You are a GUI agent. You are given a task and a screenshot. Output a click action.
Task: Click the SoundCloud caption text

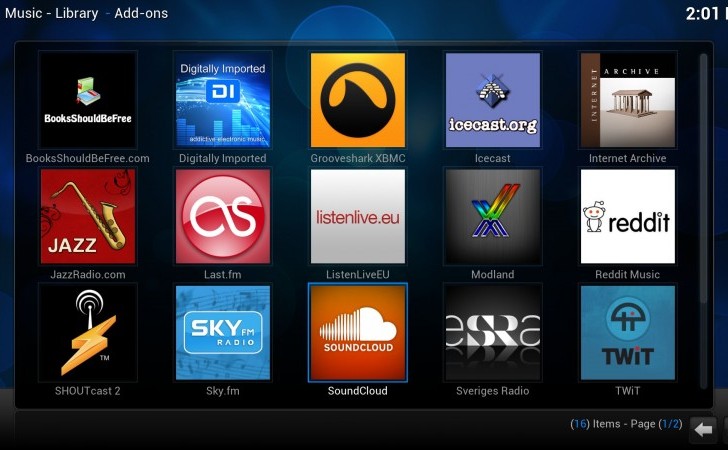pos(358,391)
